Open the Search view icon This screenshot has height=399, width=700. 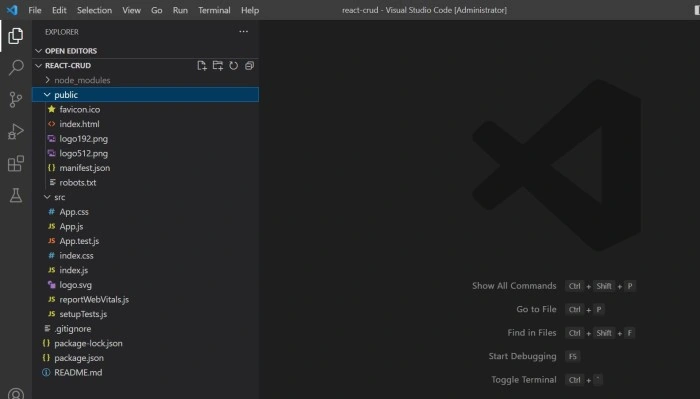tap(16, 67)
